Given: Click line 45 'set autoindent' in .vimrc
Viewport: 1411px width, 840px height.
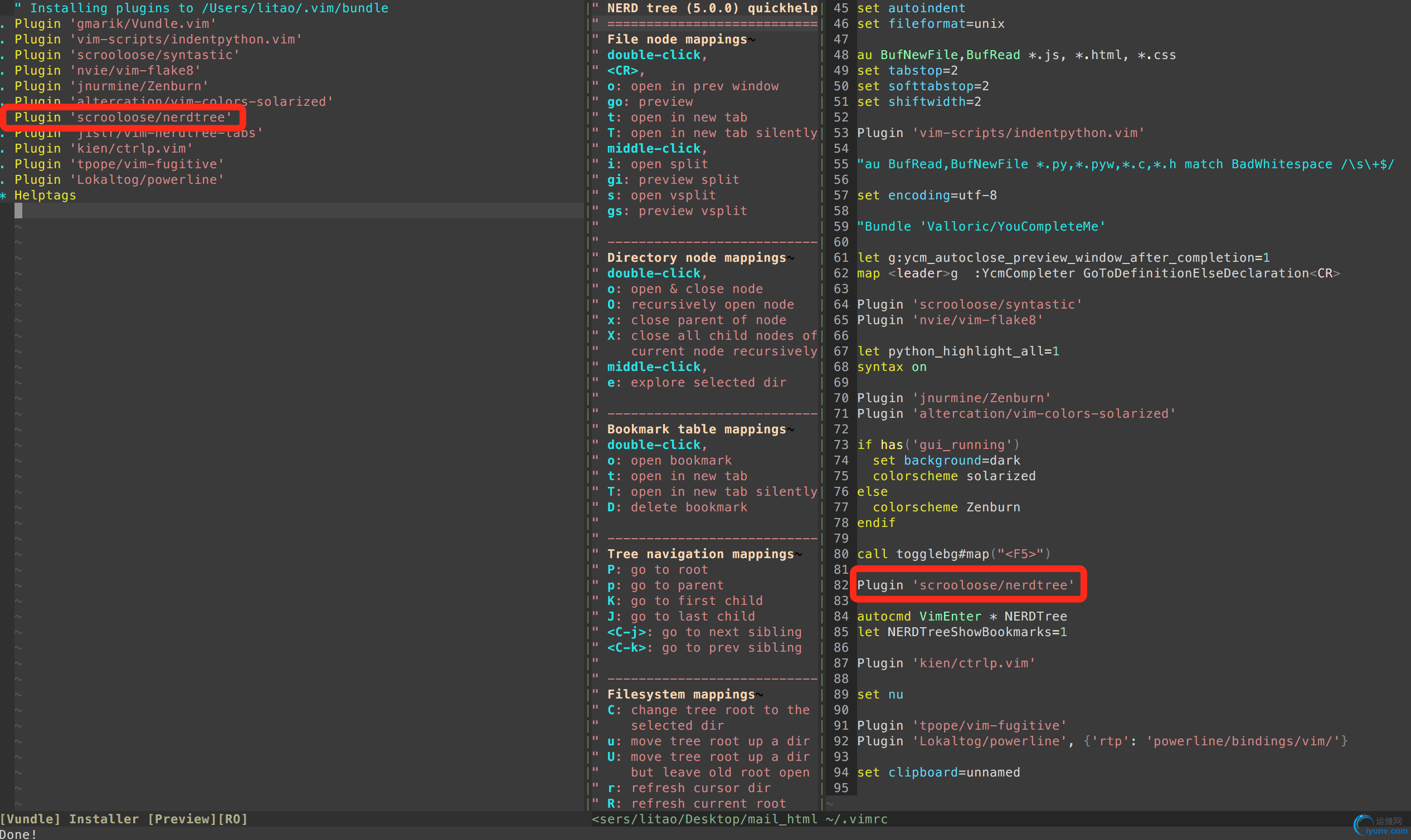Looking at the screenshot, I should pyautogui.click(x=912, y=8).
